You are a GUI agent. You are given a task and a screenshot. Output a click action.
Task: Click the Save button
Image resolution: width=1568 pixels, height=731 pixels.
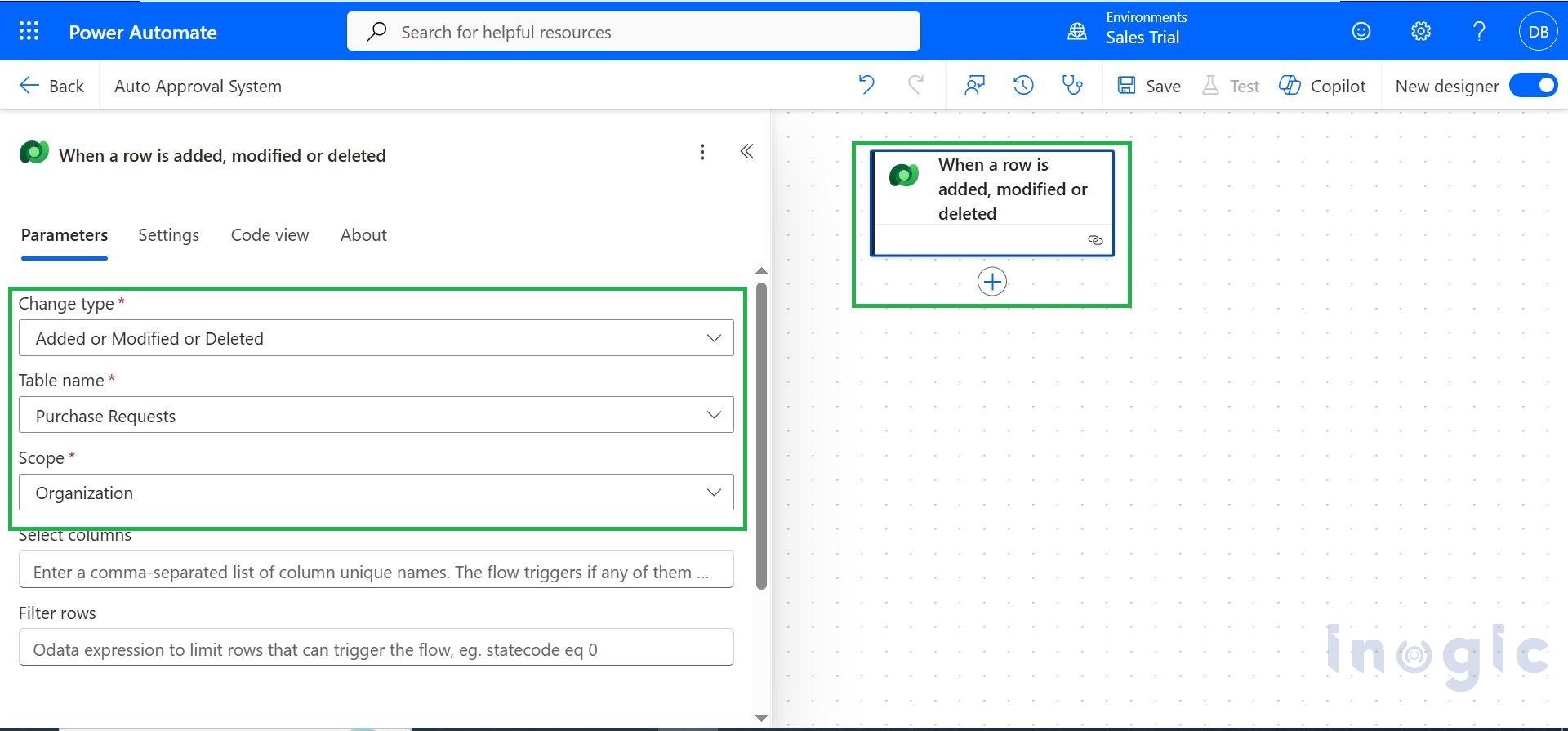(x=1149, y=86)
